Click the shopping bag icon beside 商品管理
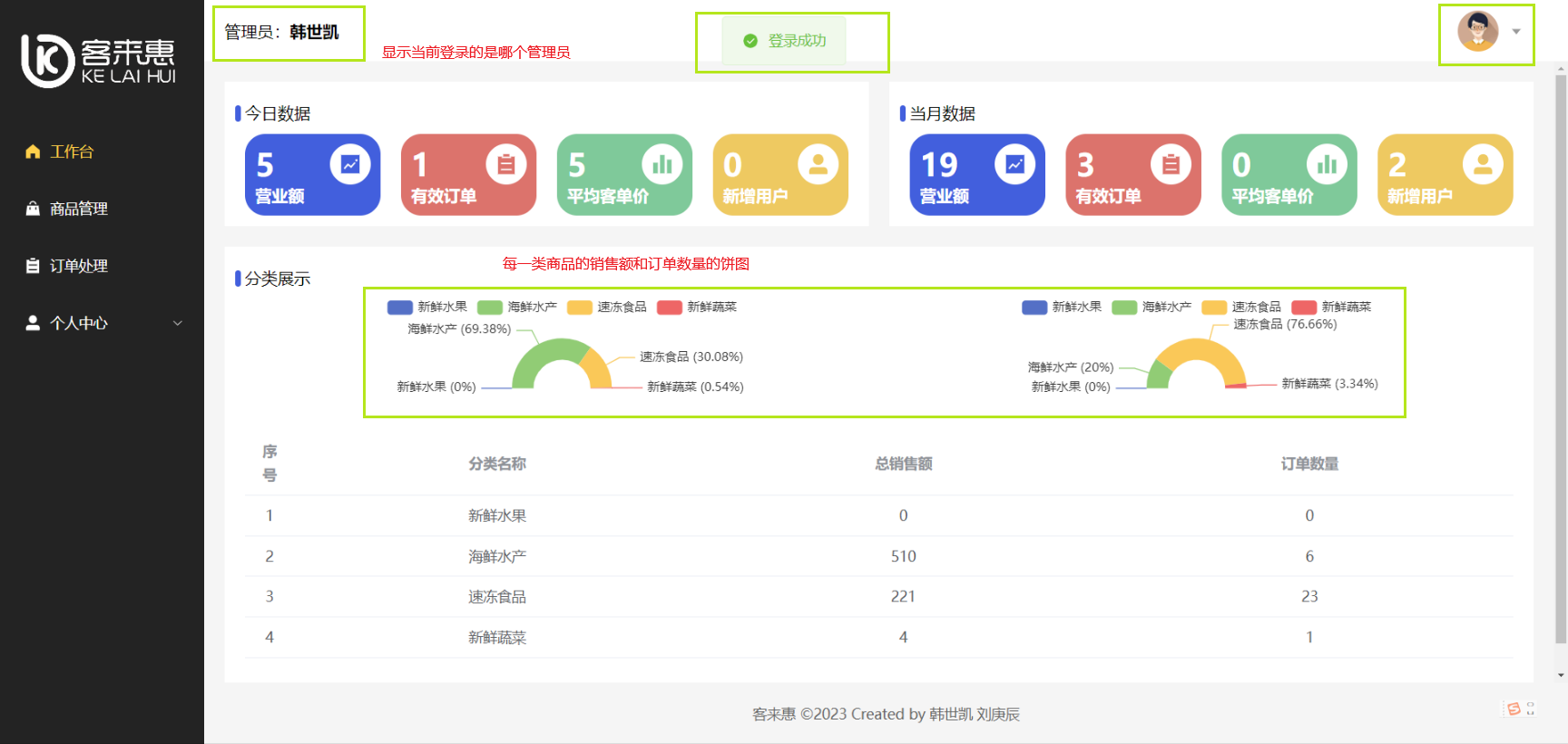This screenshot has height=744, width=1568. pos(33,209)
